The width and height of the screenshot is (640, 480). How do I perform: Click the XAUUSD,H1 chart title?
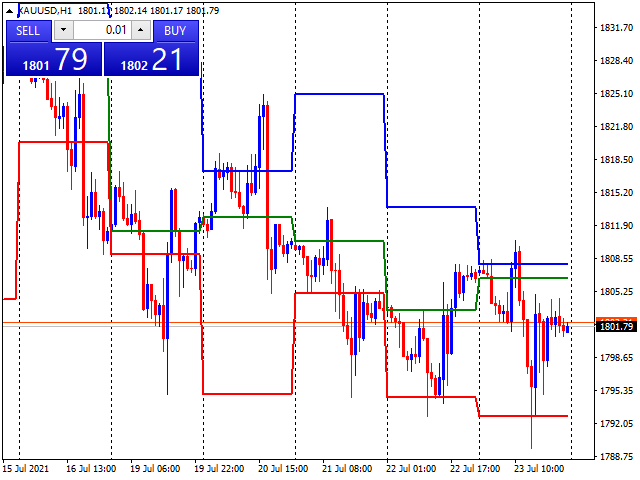click(45, 11)
